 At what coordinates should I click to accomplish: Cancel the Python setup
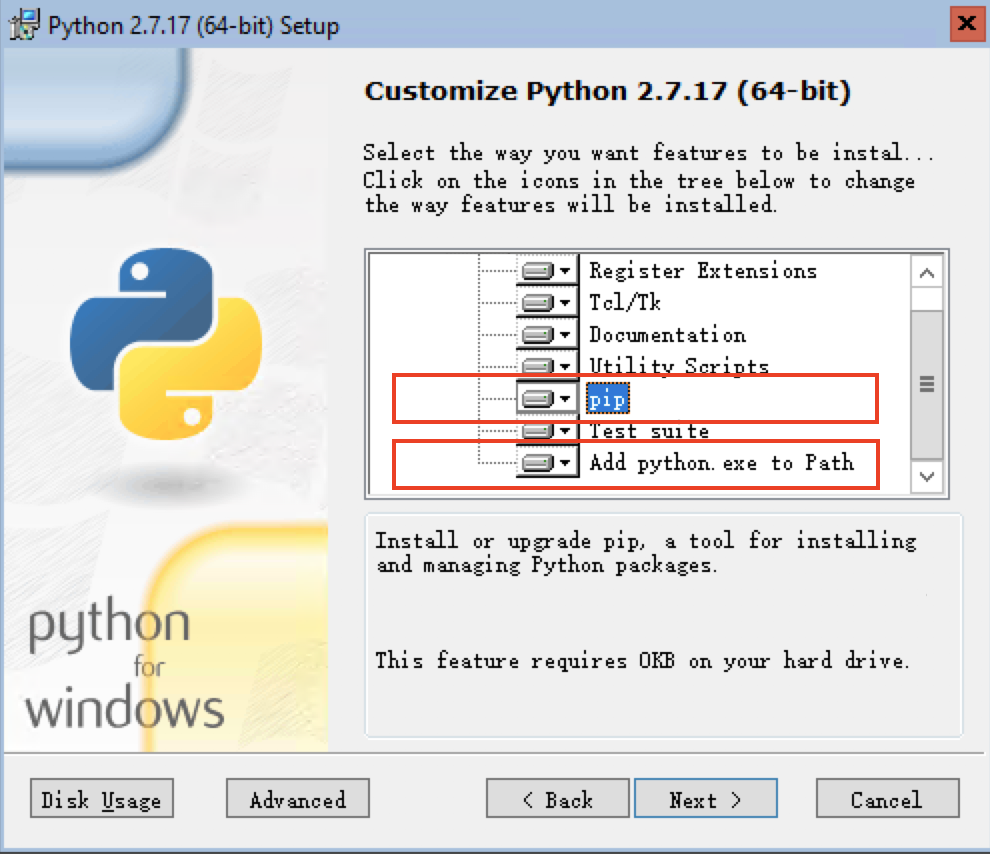coord(886,800)
